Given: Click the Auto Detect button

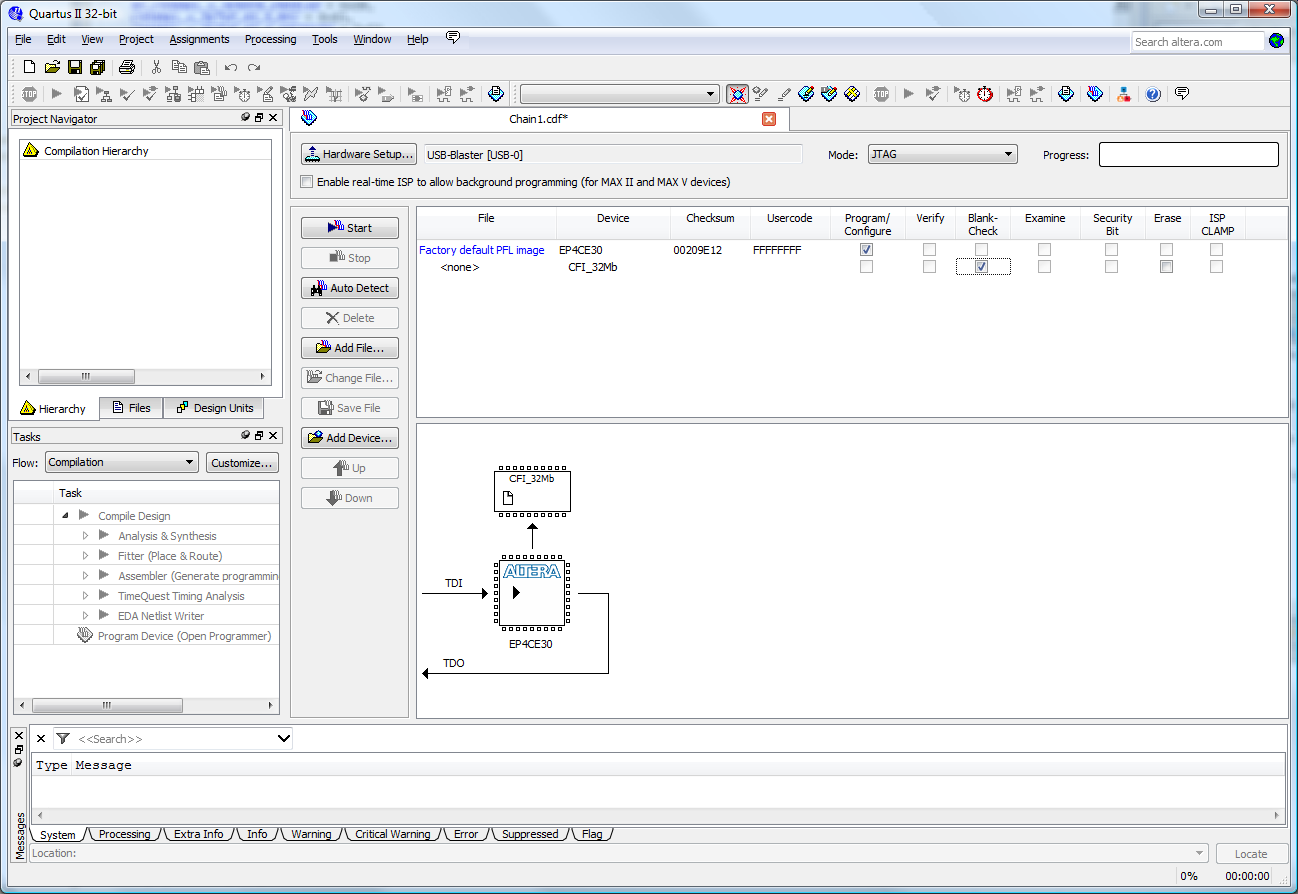Looking at the screenshot, I should (350, 288).
